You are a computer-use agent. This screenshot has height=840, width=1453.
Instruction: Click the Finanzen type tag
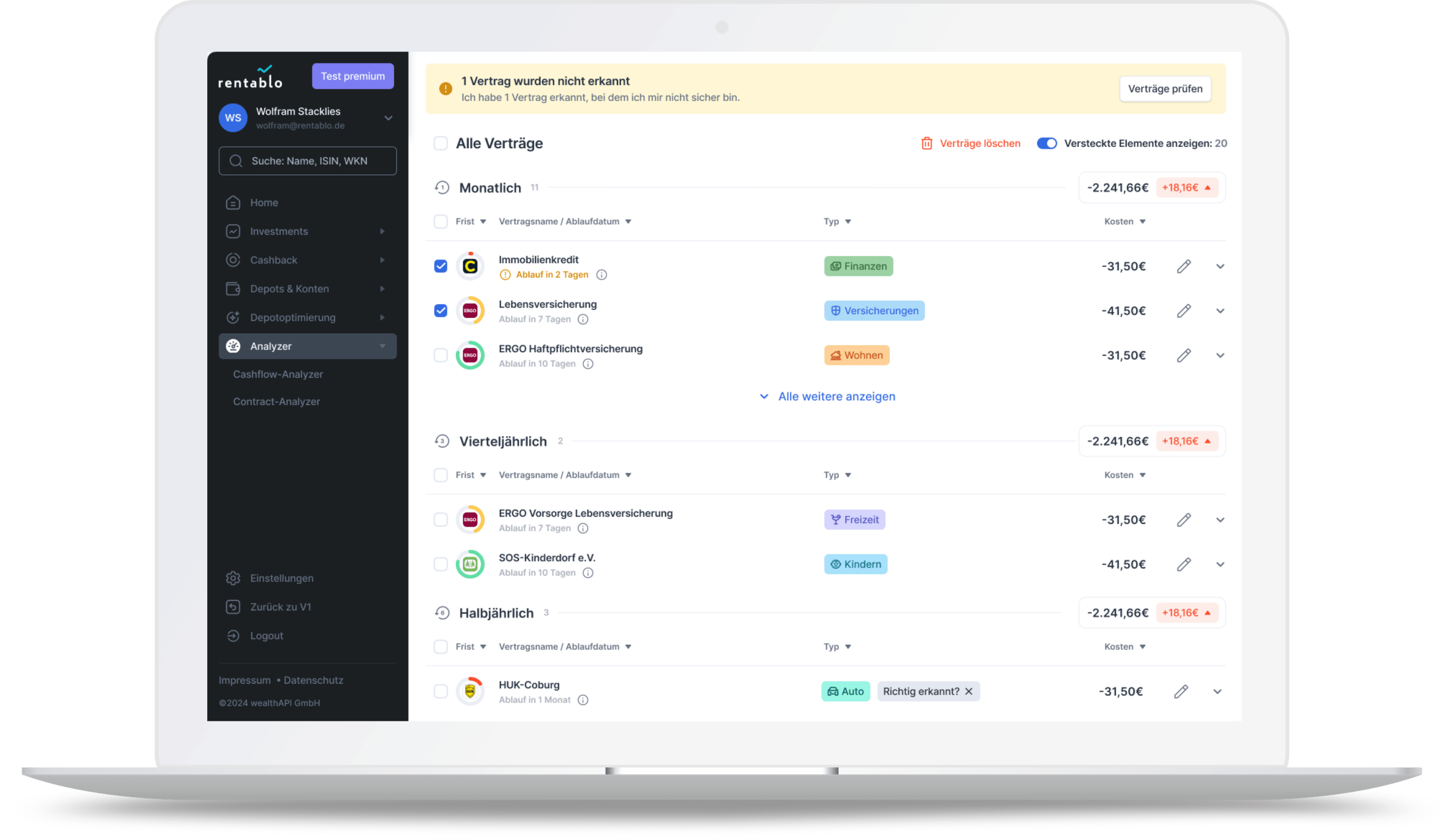click(x=859, y=266)
